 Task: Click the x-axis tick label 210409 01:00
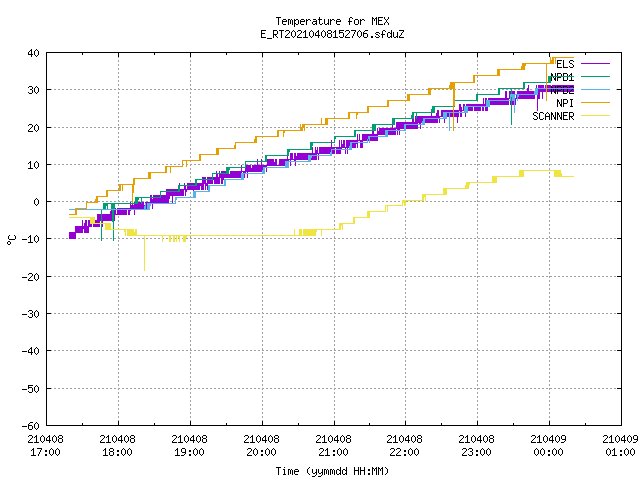click(620, 446)
